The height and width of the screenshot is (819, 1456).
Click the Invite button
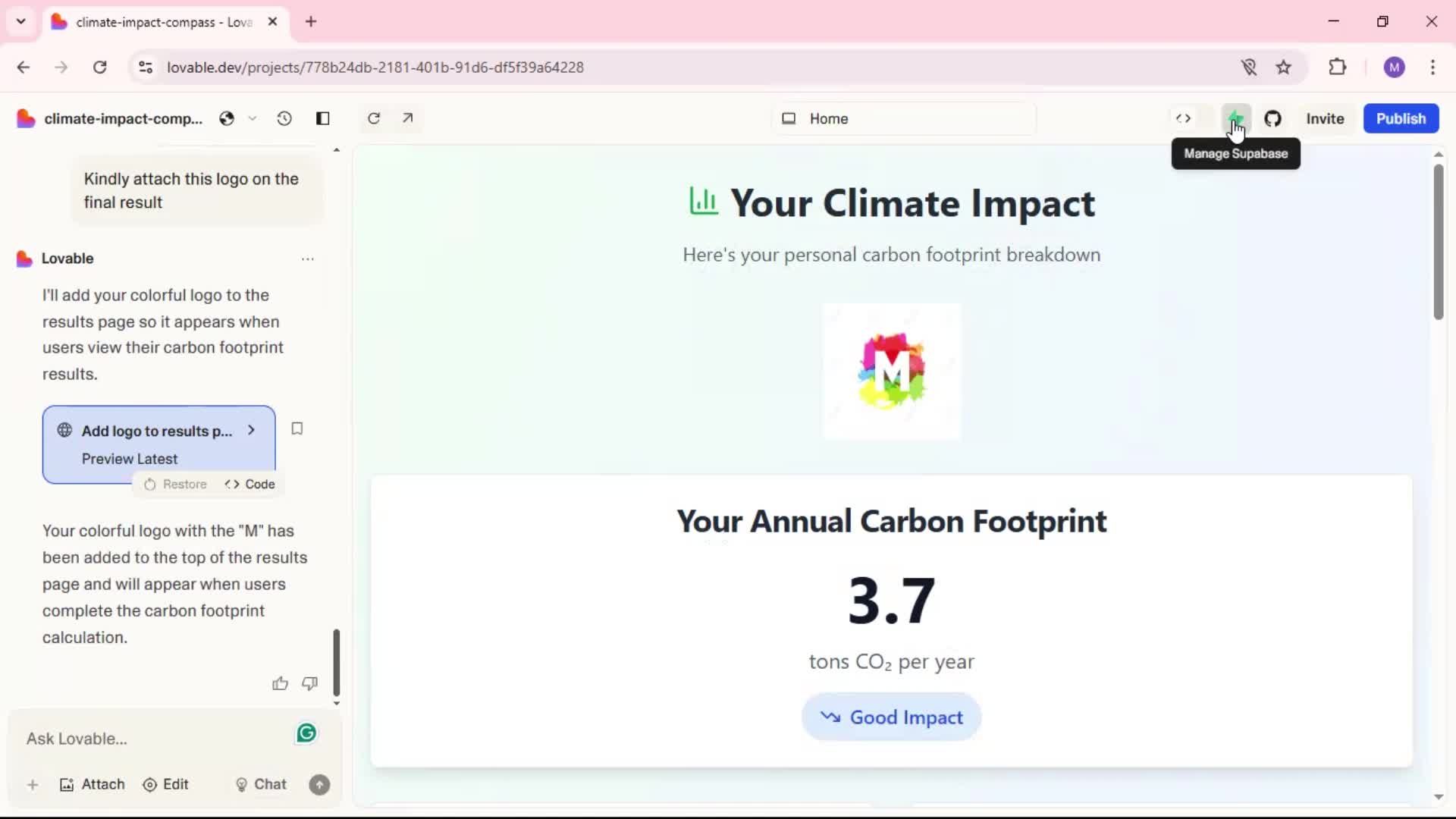[x=1325, y=118]
